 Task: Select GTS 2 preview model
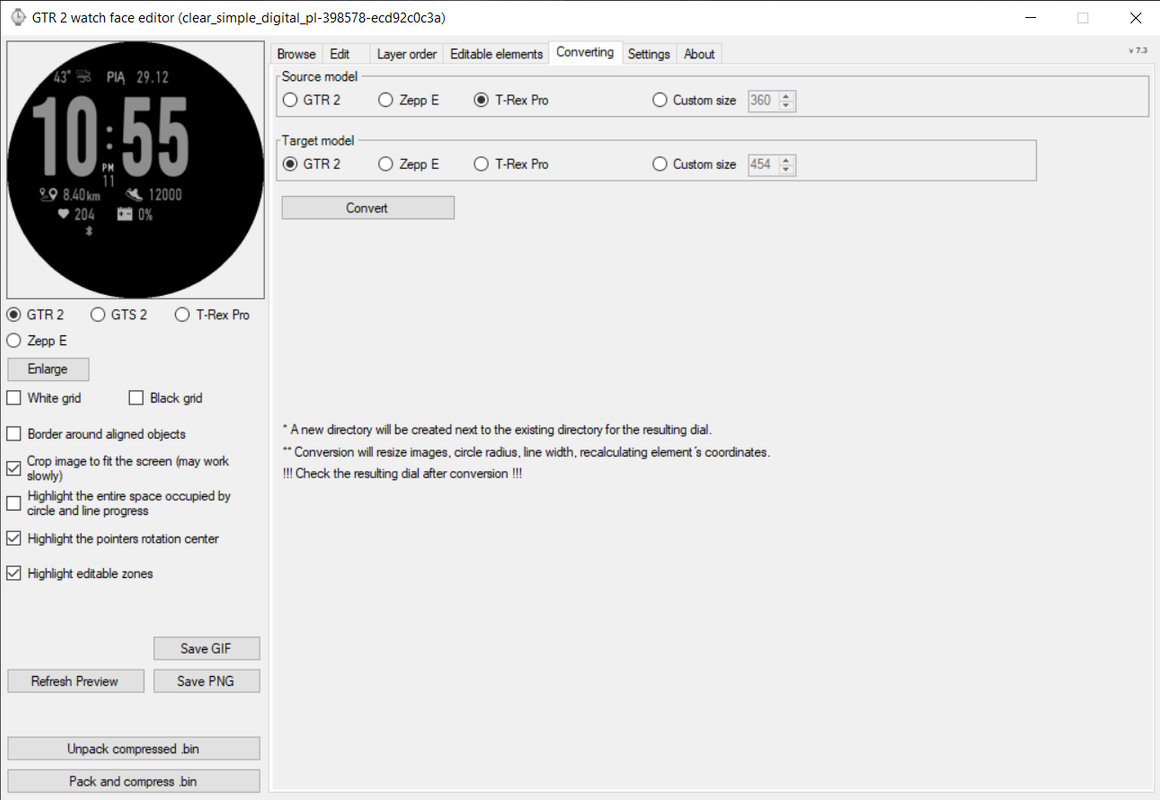pos(118,315)
